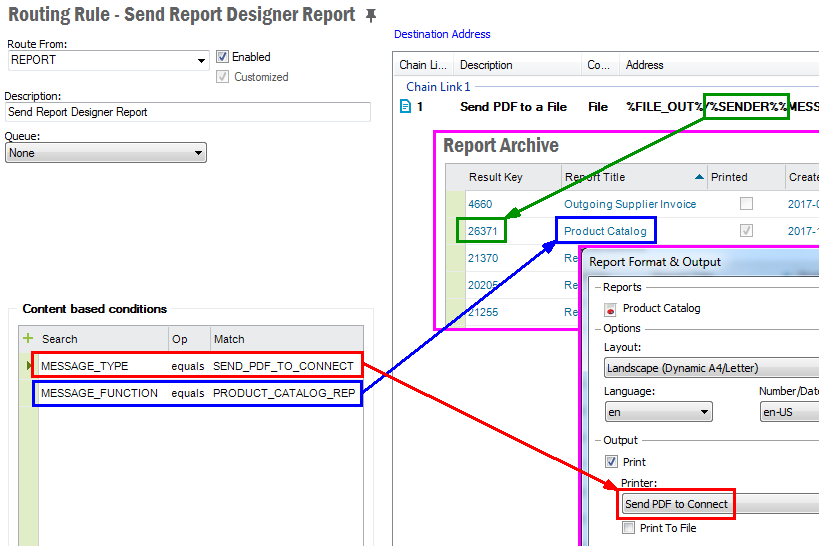The height and width of the screenshot is (546, 819).
Task: Open the Layout dropdown showing Landscape
Action: [x=710, y=368]
